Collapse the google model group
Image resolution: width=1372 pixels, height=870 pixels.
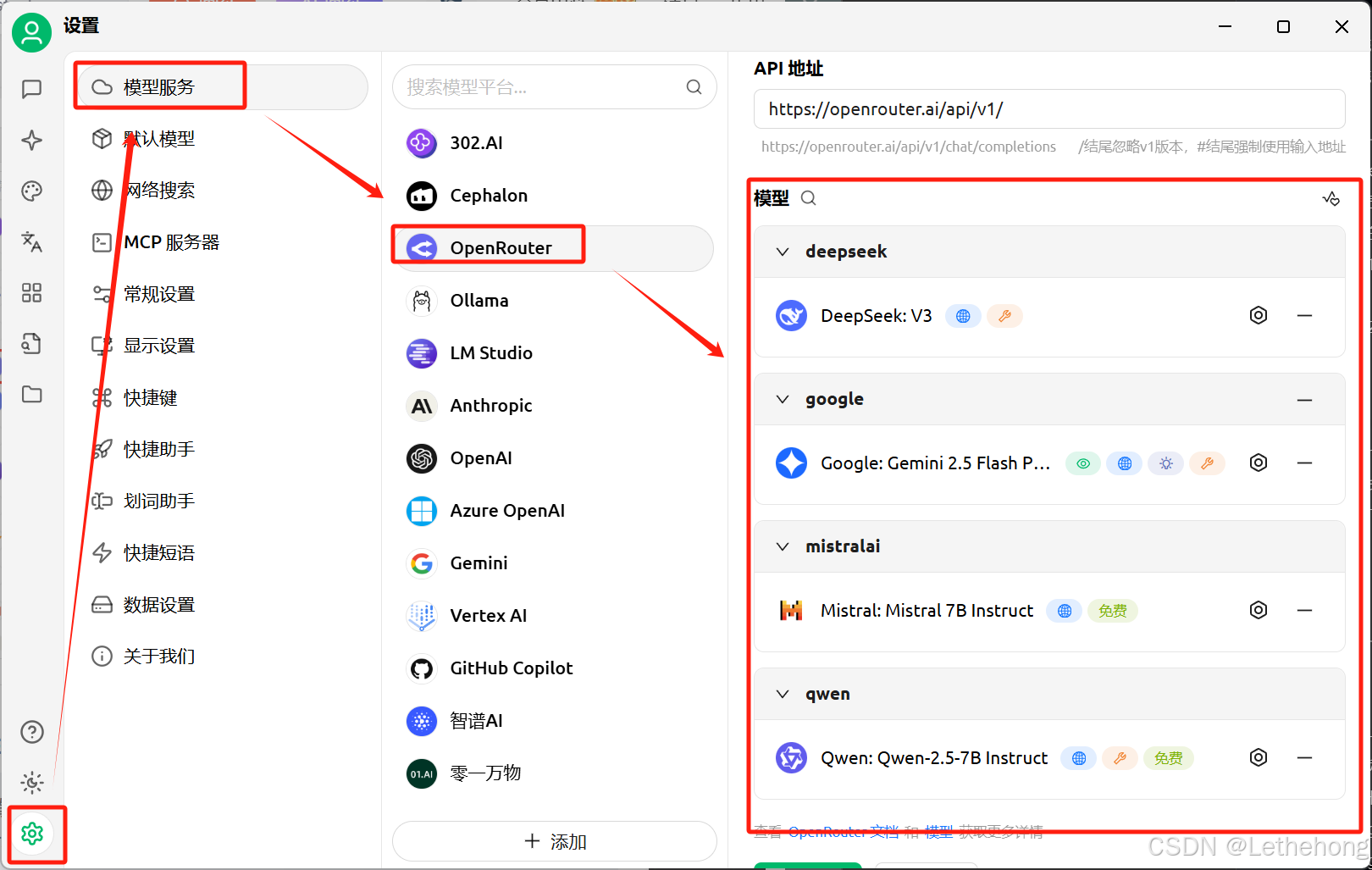783,399
